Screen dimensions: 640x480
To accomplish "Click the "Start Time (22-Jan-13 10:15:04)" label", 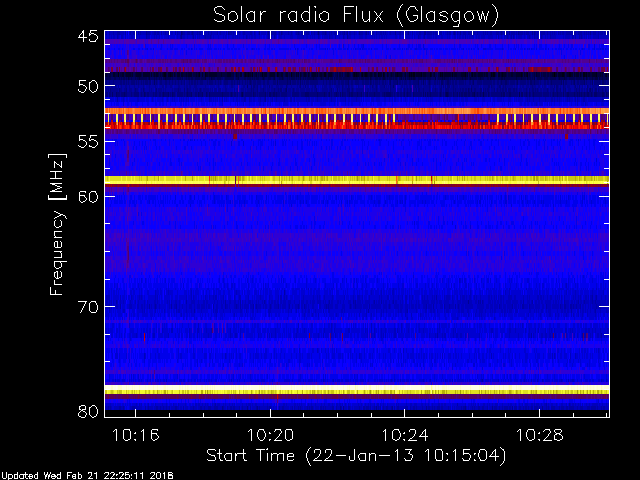I will point(356,456).
